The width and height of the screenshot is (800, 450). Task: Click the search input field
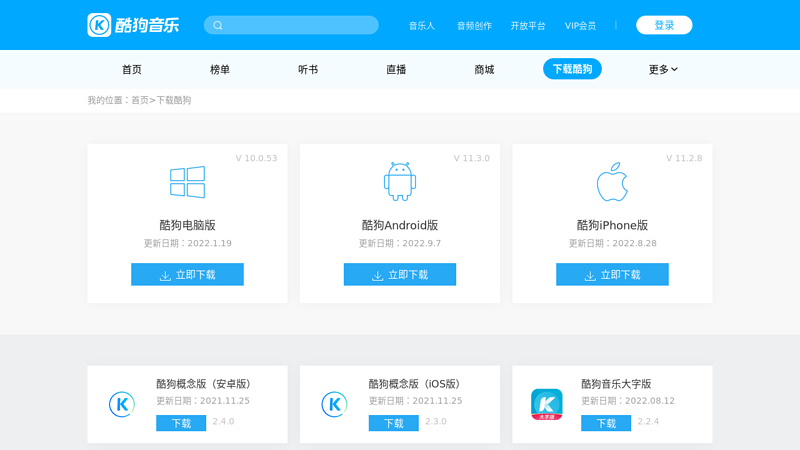pos(291,25)
